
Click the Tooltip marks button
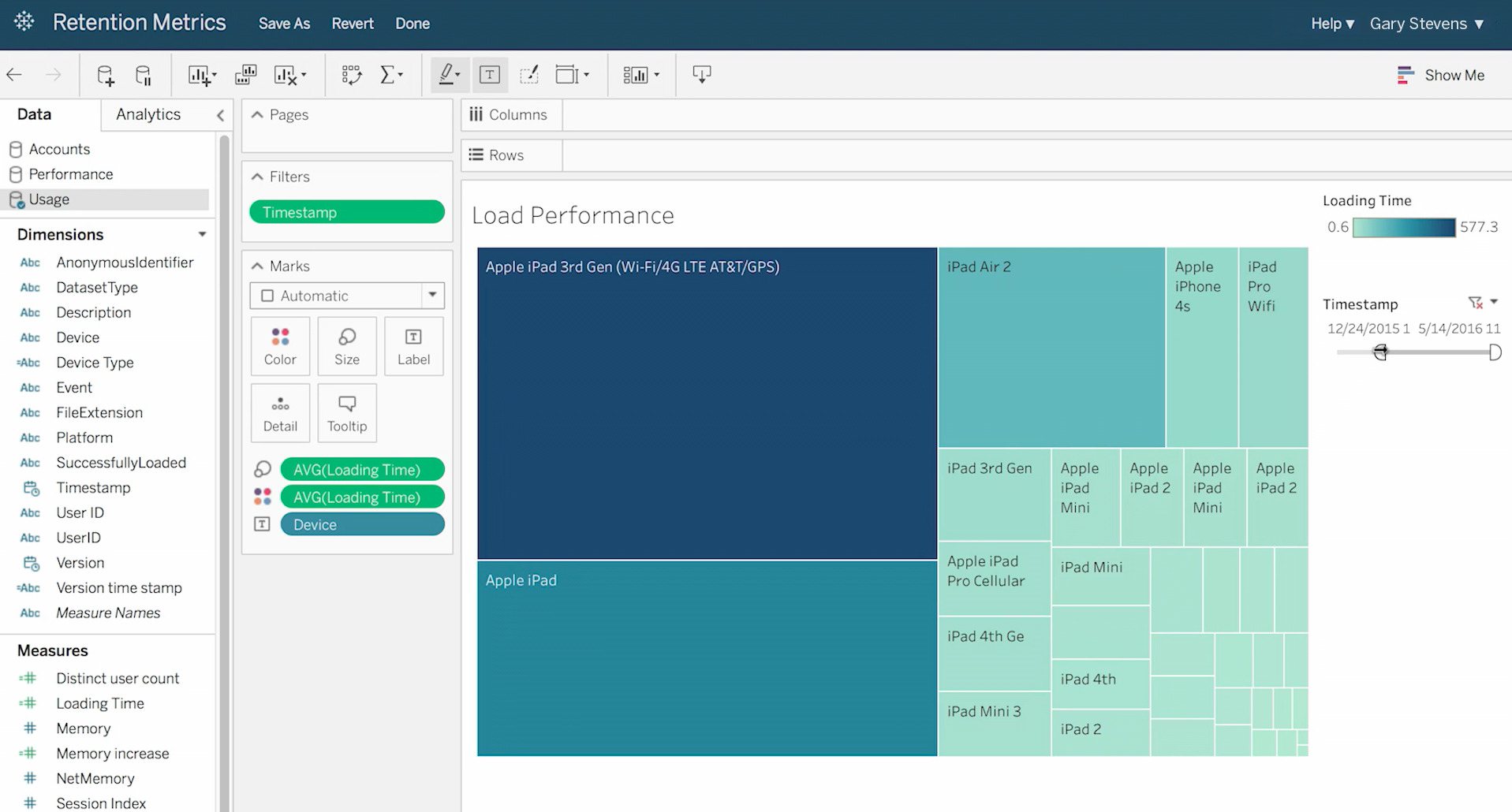(347, 413)
